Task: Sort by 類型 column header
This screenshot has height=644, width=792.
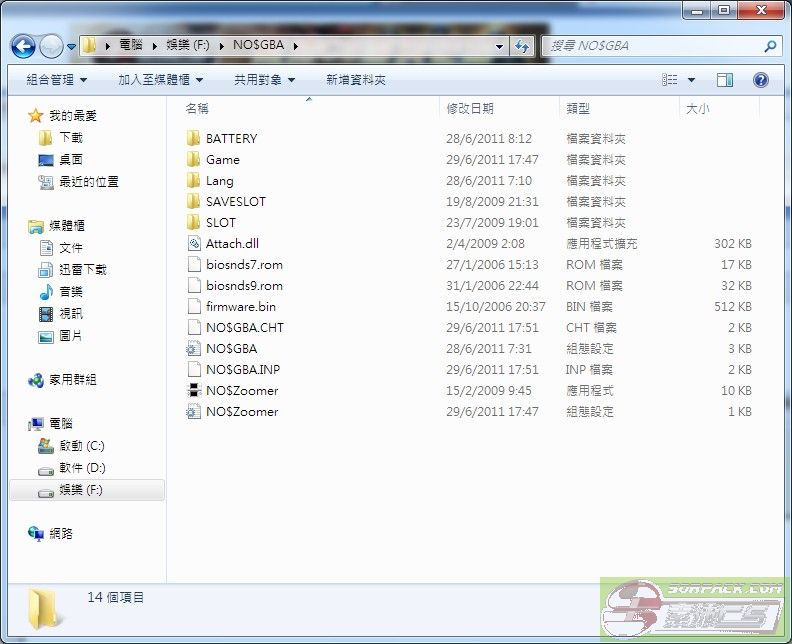Action: [578, 108]
